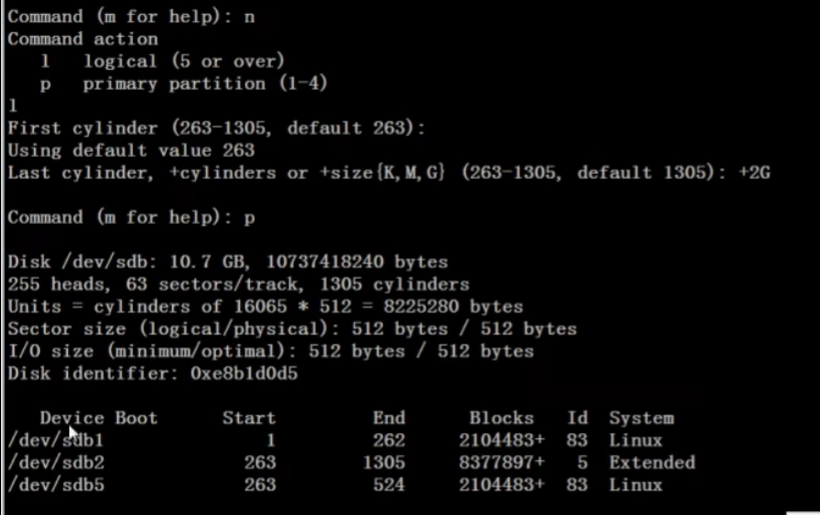
Task: Click the I/O size line
Action: (271, 351)
